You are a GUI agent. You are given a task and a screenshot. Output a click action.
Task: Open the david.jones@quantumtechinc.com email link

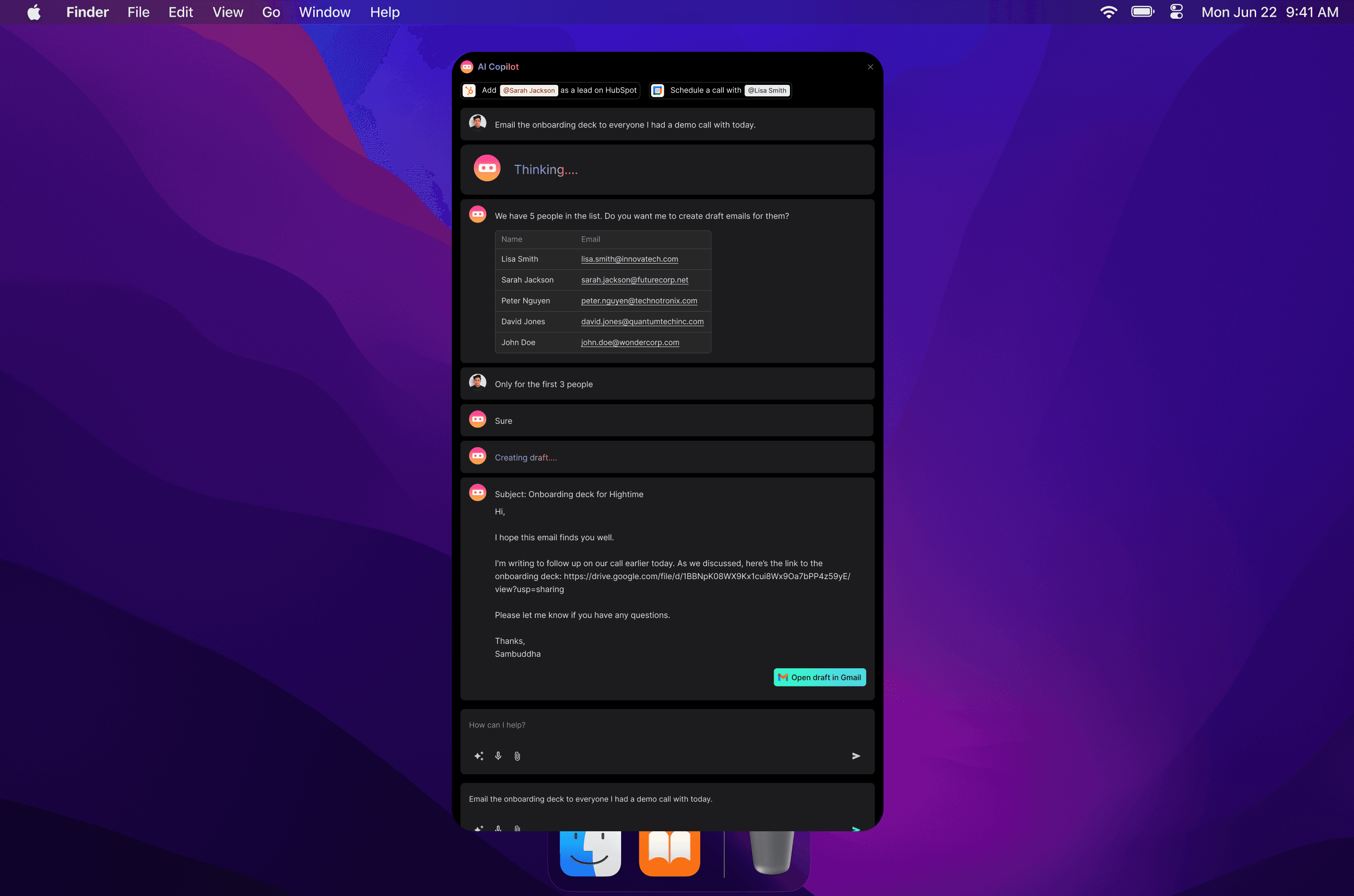[642, 322]
